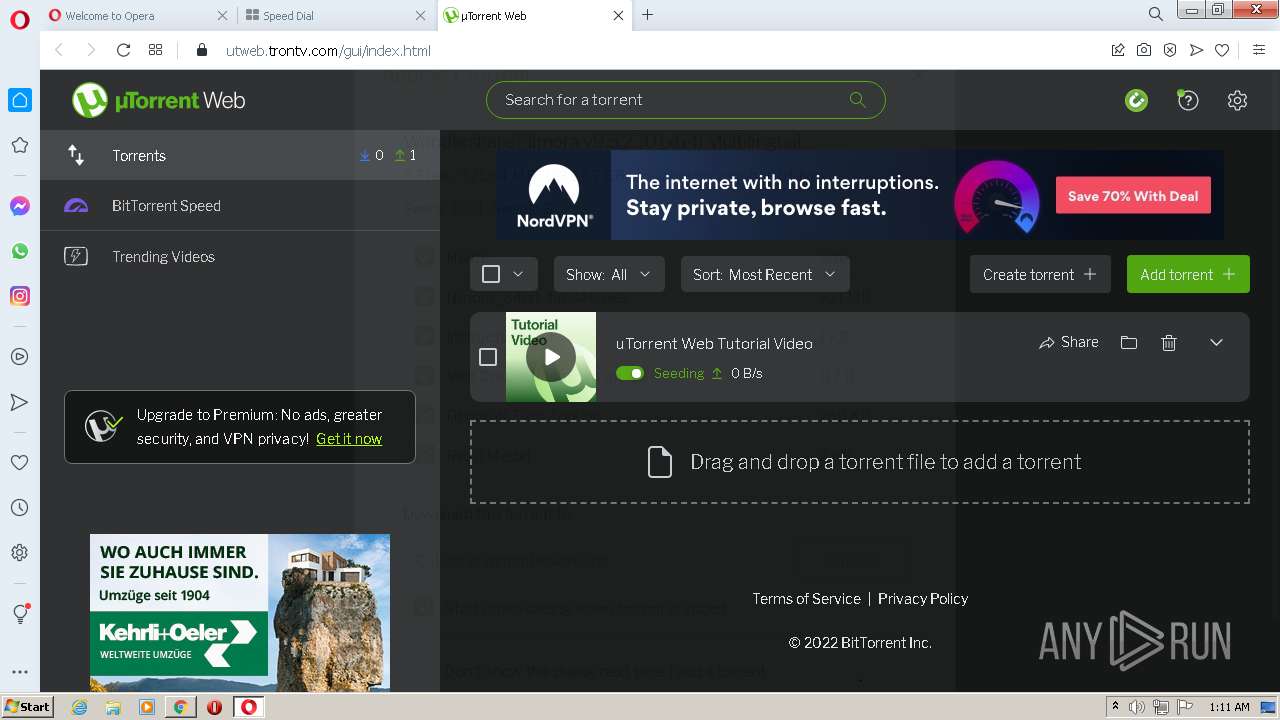Click the green magnet icon in uTorrent header

[x=1136, y=100]
